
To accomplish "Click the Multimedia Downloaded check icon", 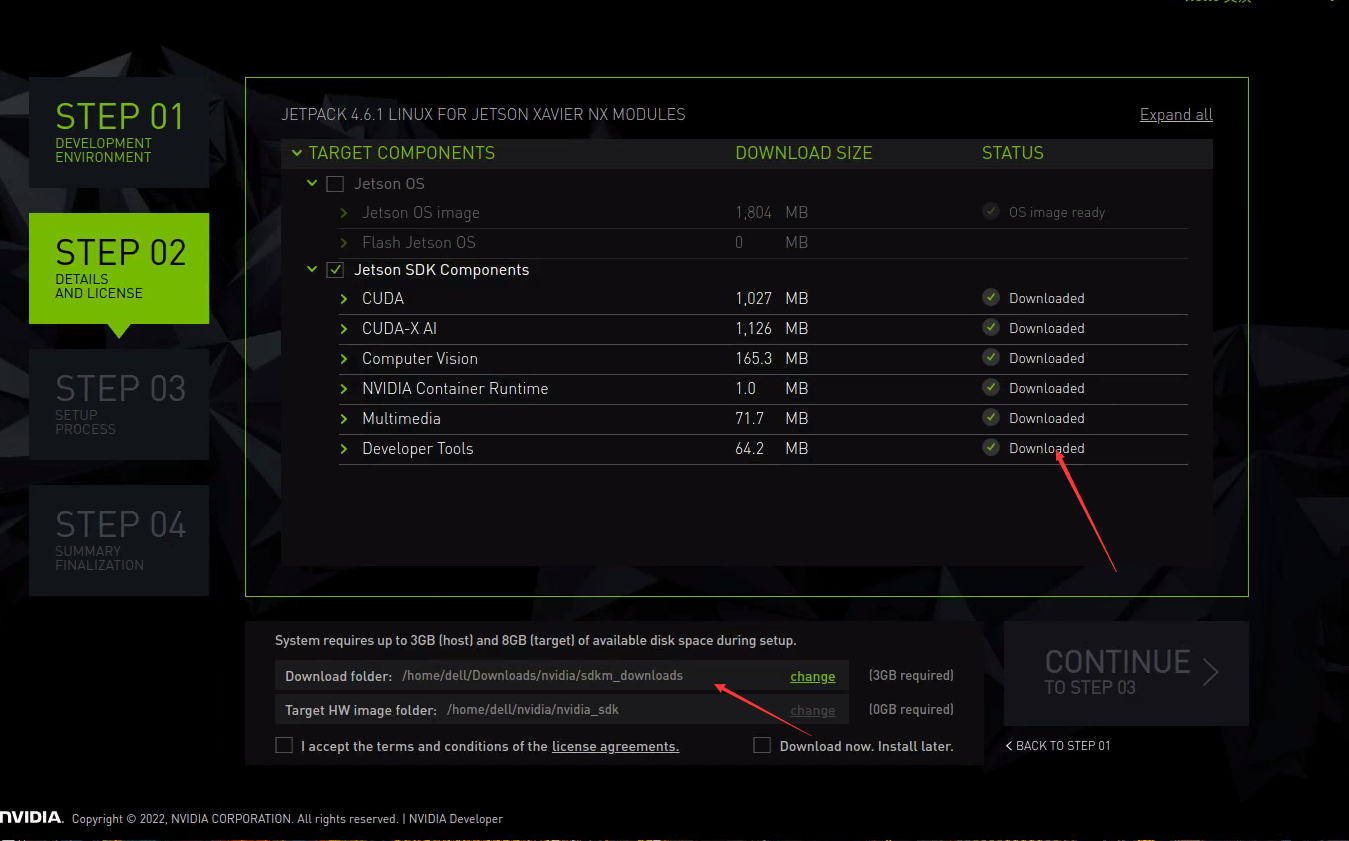I will tap(991, 418).
